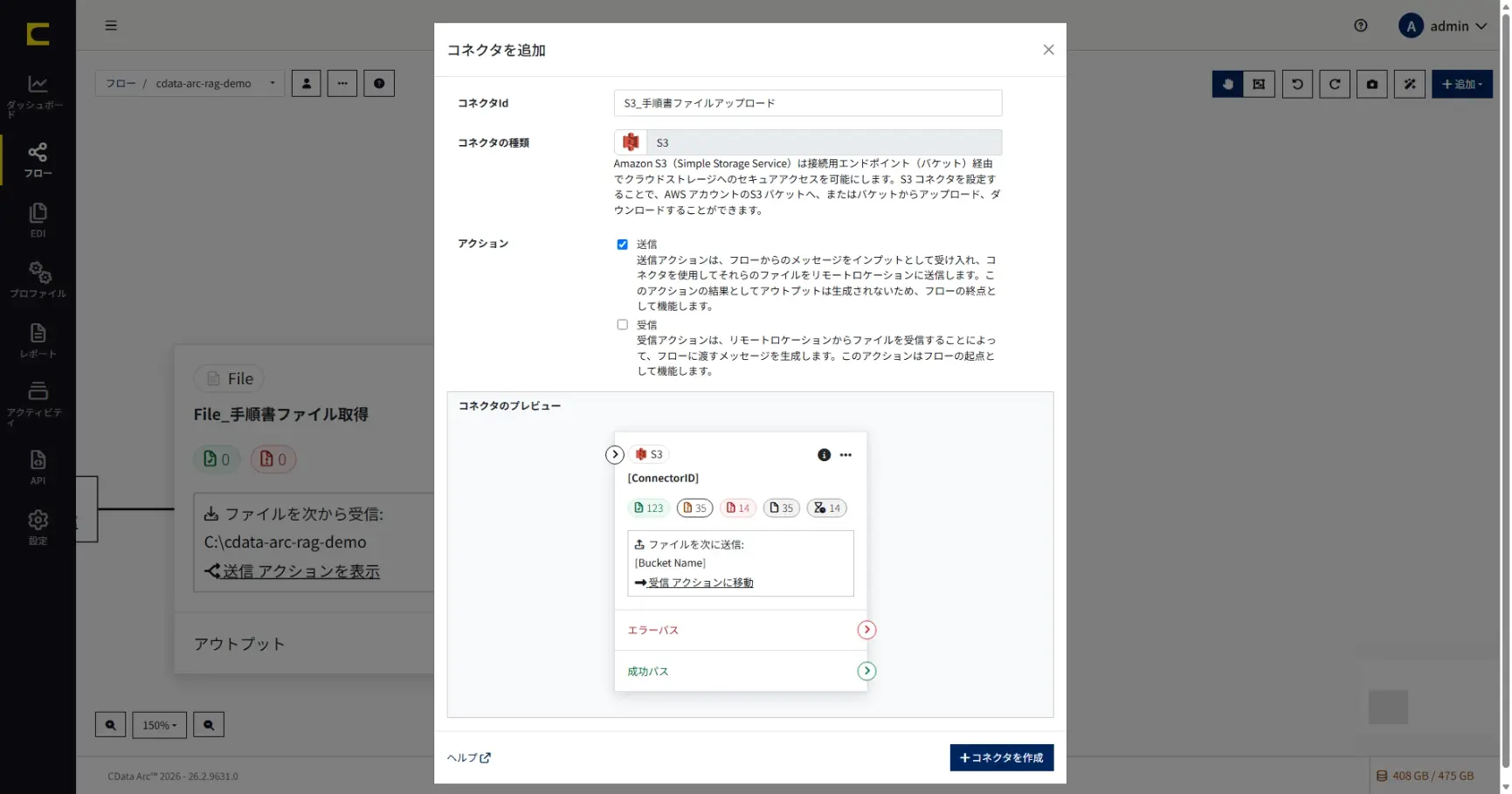Click the flow info circle icon button

pyautogui.click(x=379, y=83)
